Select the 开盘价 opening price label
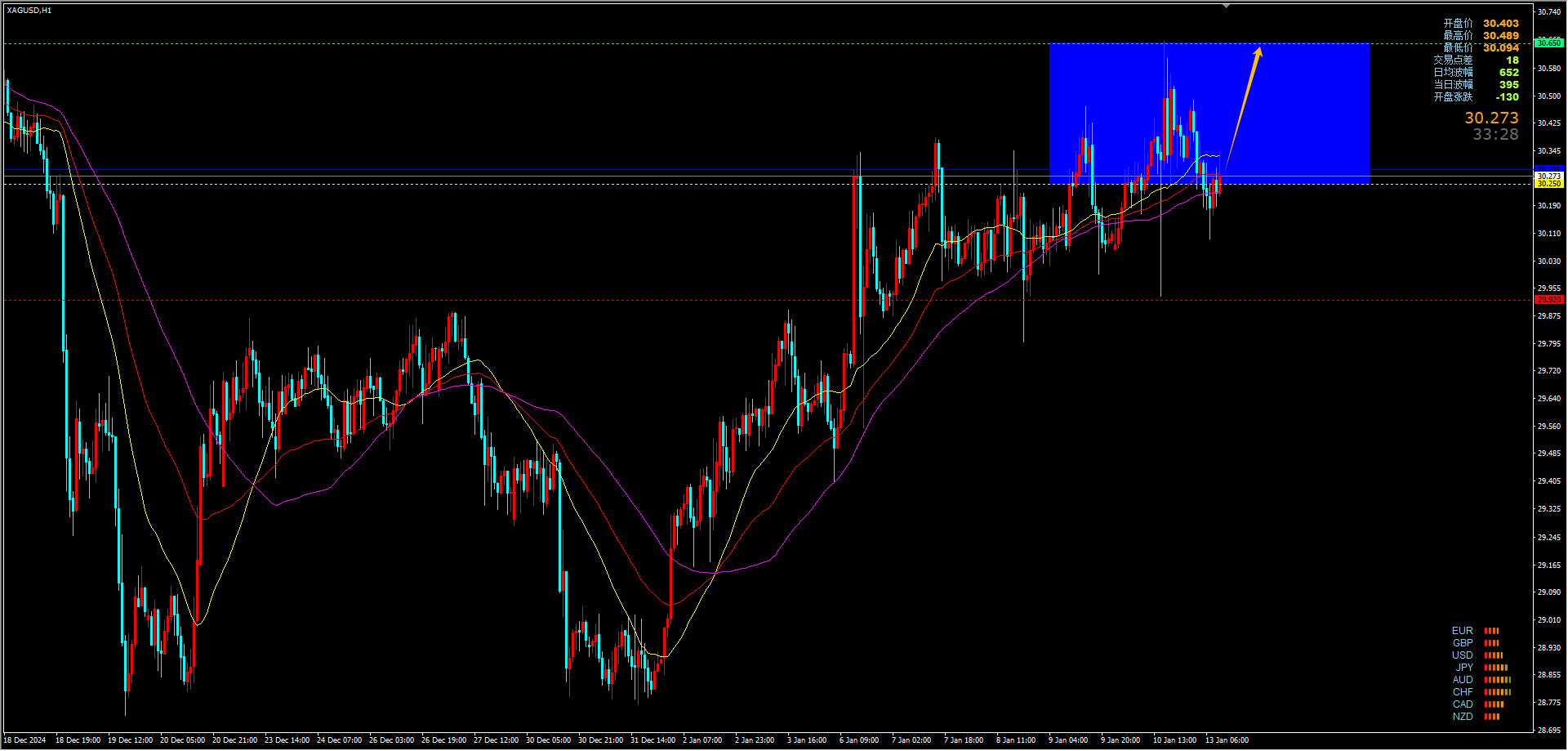 pos(1458,24)
